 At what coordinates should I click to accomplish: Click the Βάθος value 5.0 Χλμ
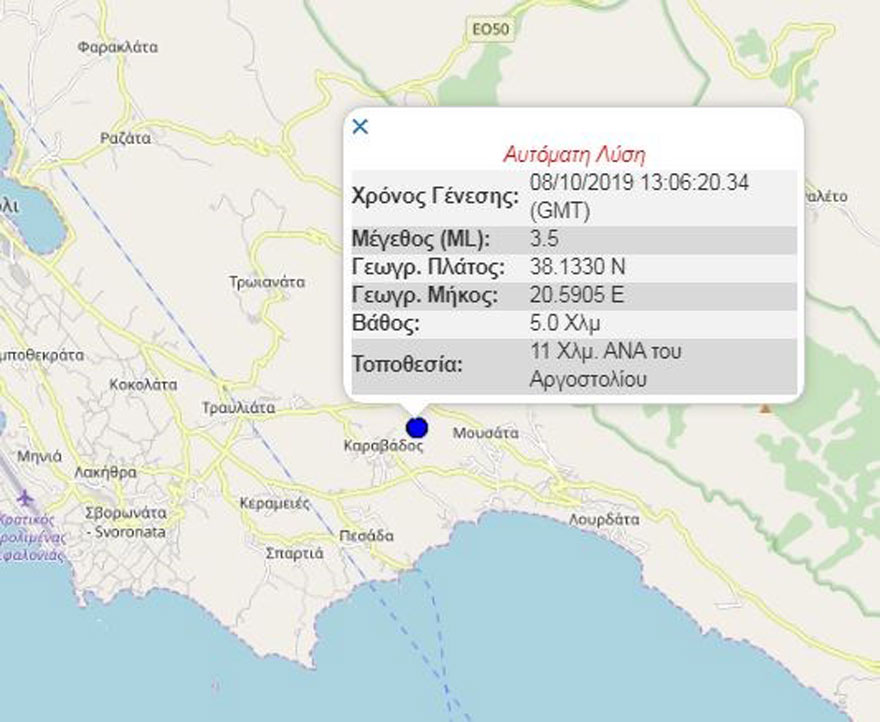pos(565,324)
